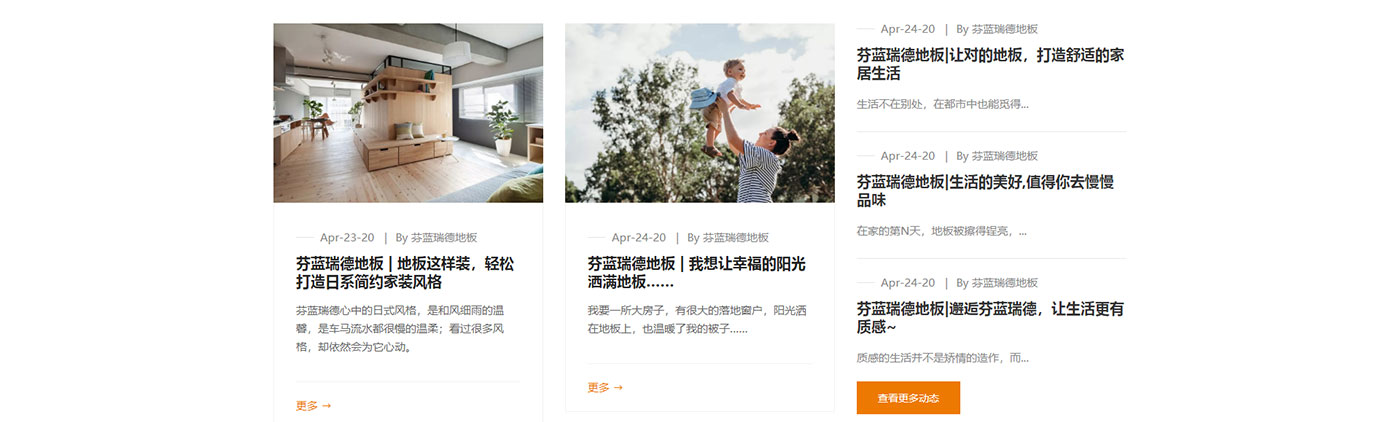
Task: Click 更多 link under Japanese style article
Action: (x=313, y=406)
